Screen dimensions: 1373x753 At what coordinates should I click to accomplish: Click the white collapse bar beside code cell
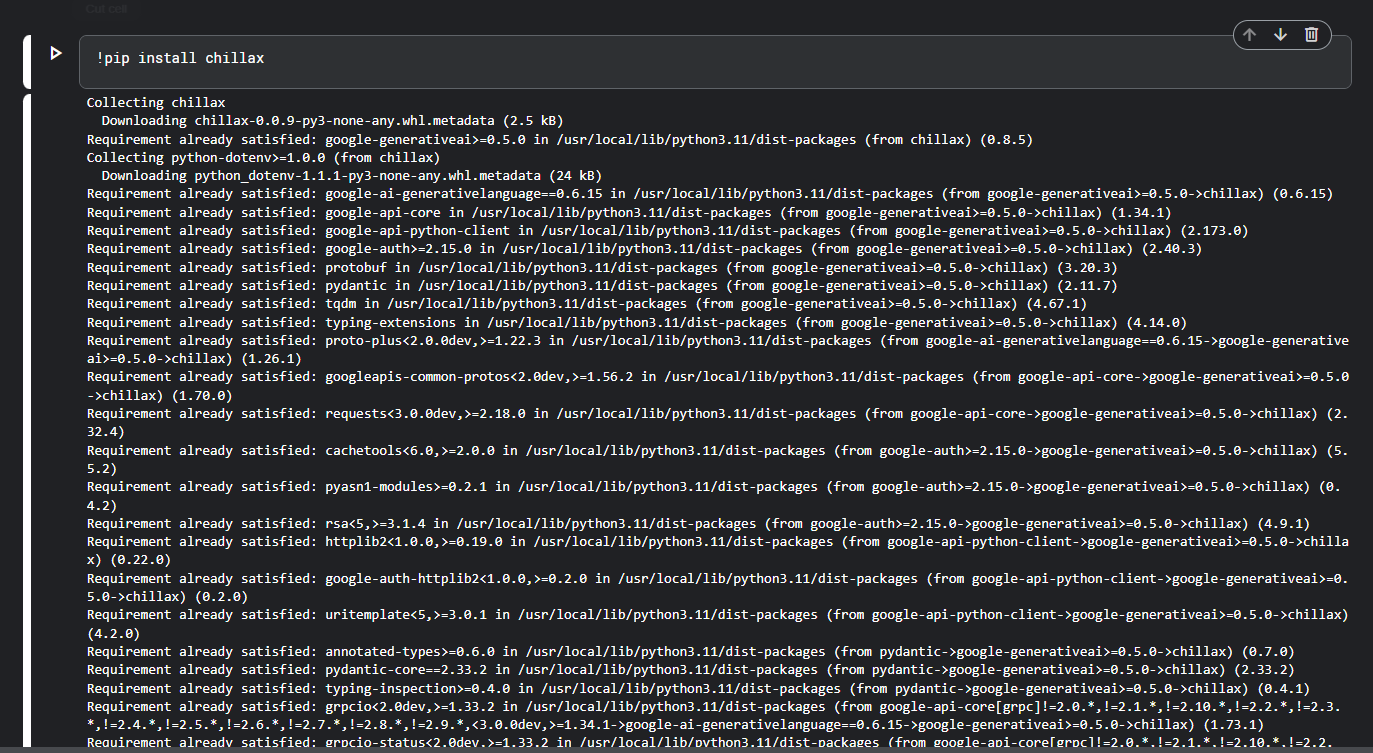pyautogui.click(x=27, y=62)
